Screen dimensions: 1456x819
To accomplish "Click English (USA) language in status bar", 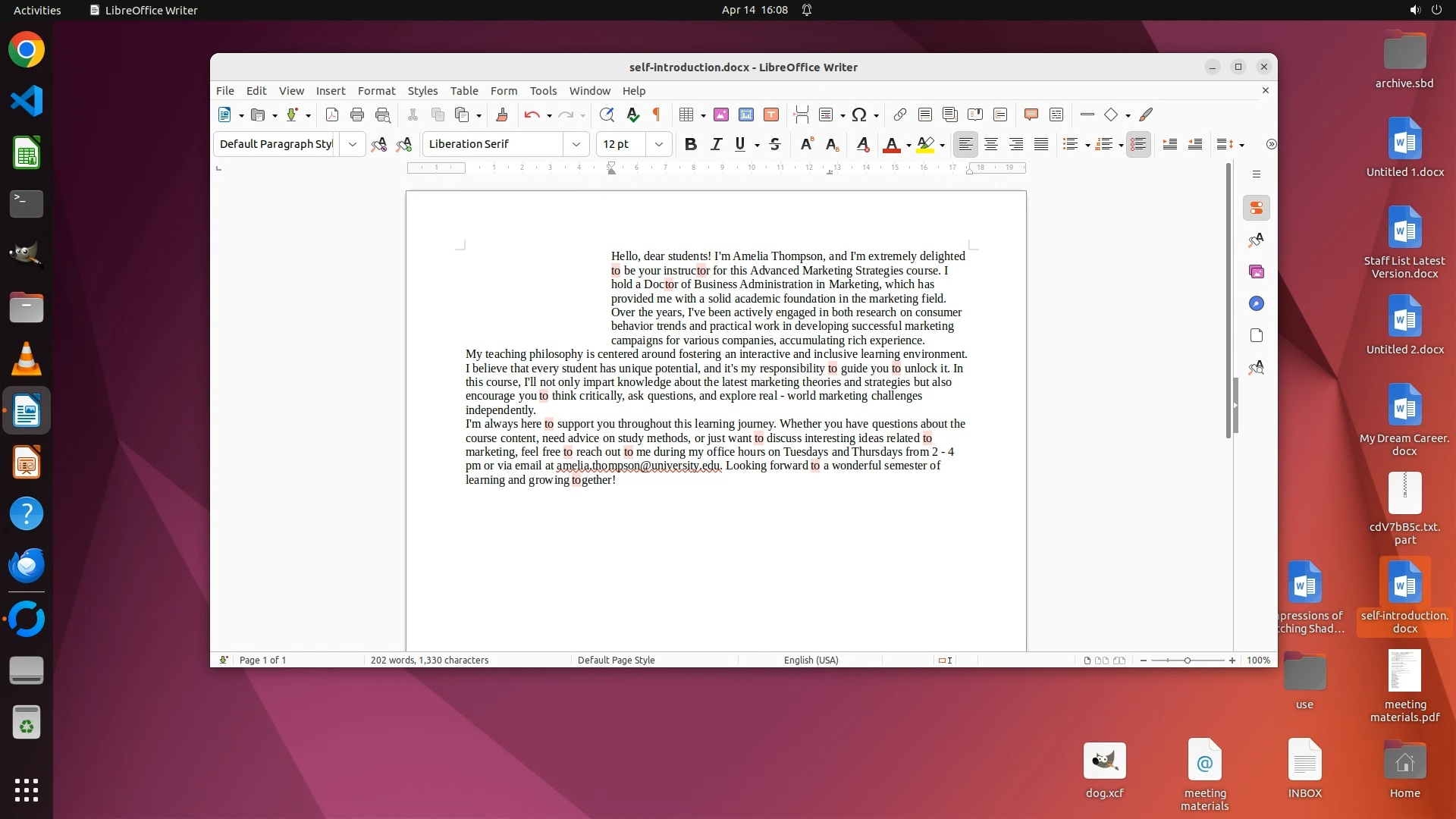I will tap(811, 660).
